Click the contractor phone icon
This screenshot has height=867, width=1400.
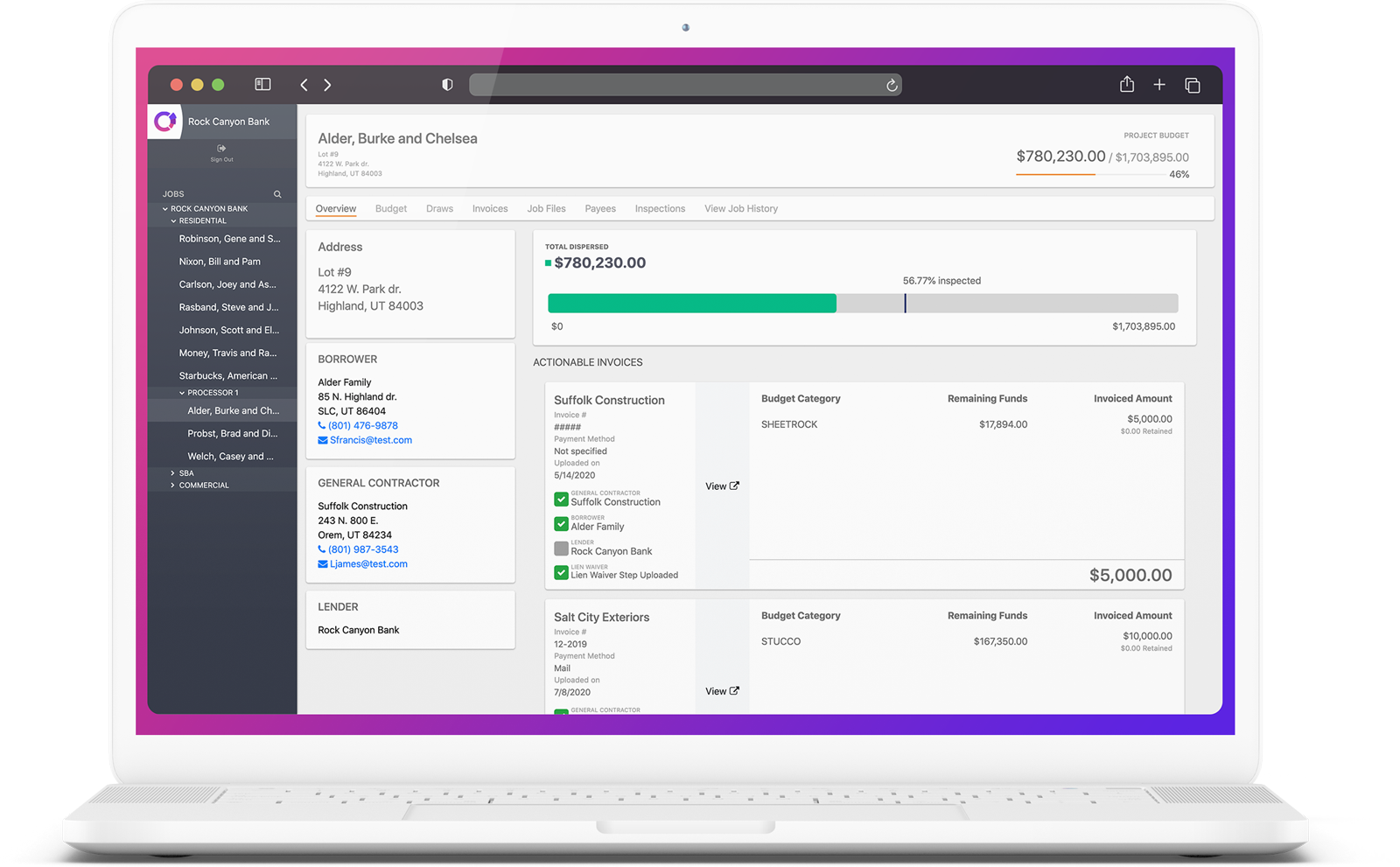point(322,549)
